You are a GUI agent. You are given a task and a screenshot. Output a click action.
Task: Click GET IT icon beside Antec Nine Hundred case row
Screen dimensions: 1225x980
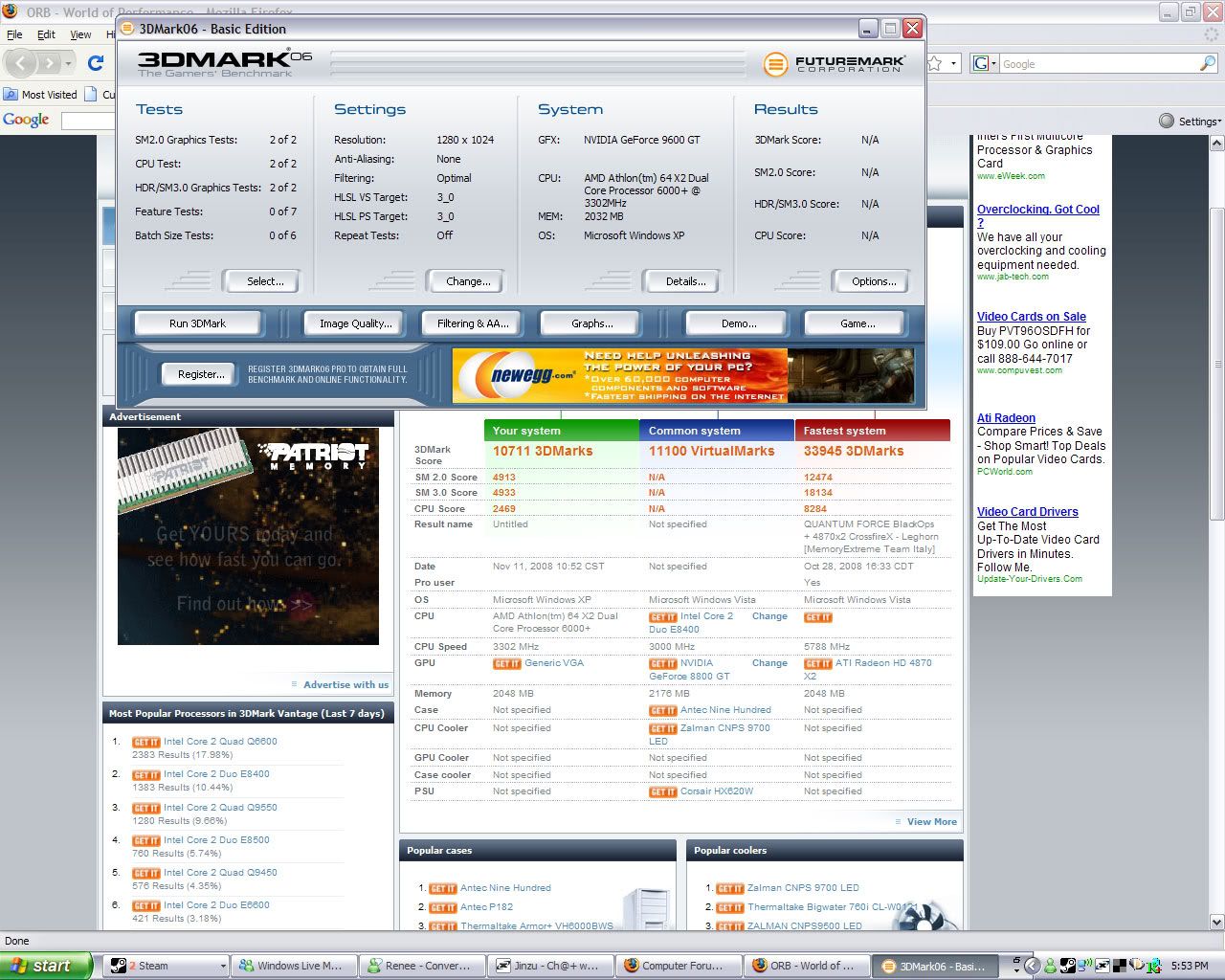click(663, 710)
